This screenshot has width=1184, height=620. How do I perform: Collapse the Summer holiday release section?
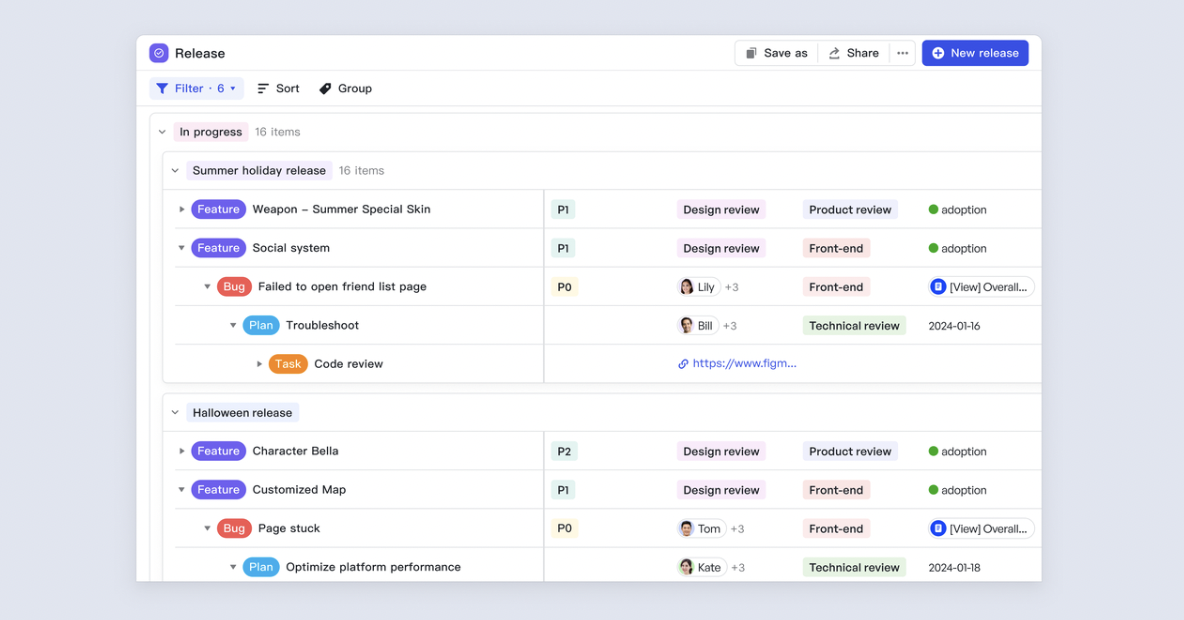[175, 171]
